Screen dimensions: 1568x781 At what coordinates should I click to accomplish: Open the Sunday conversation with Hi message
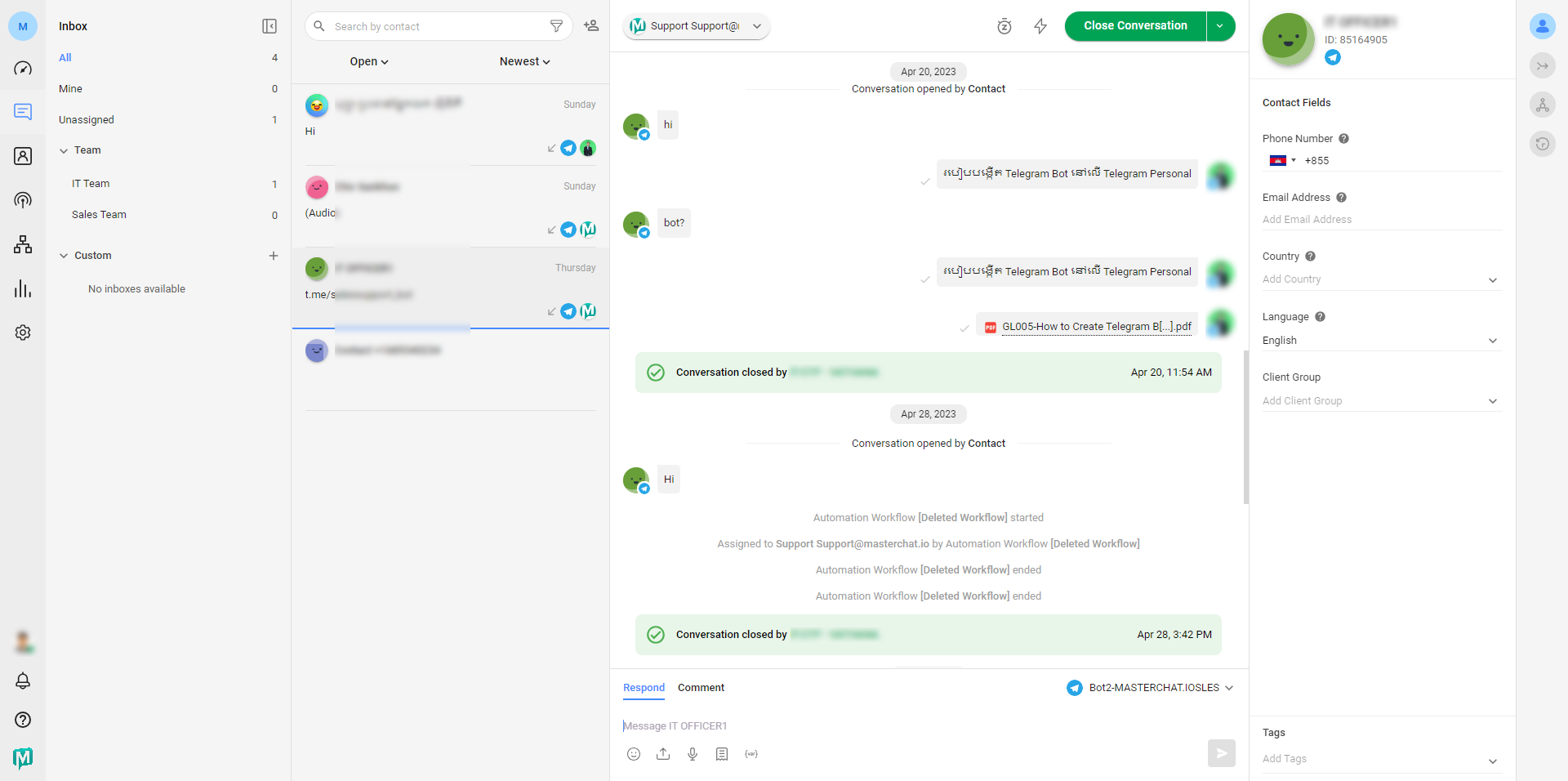[451, 124]
